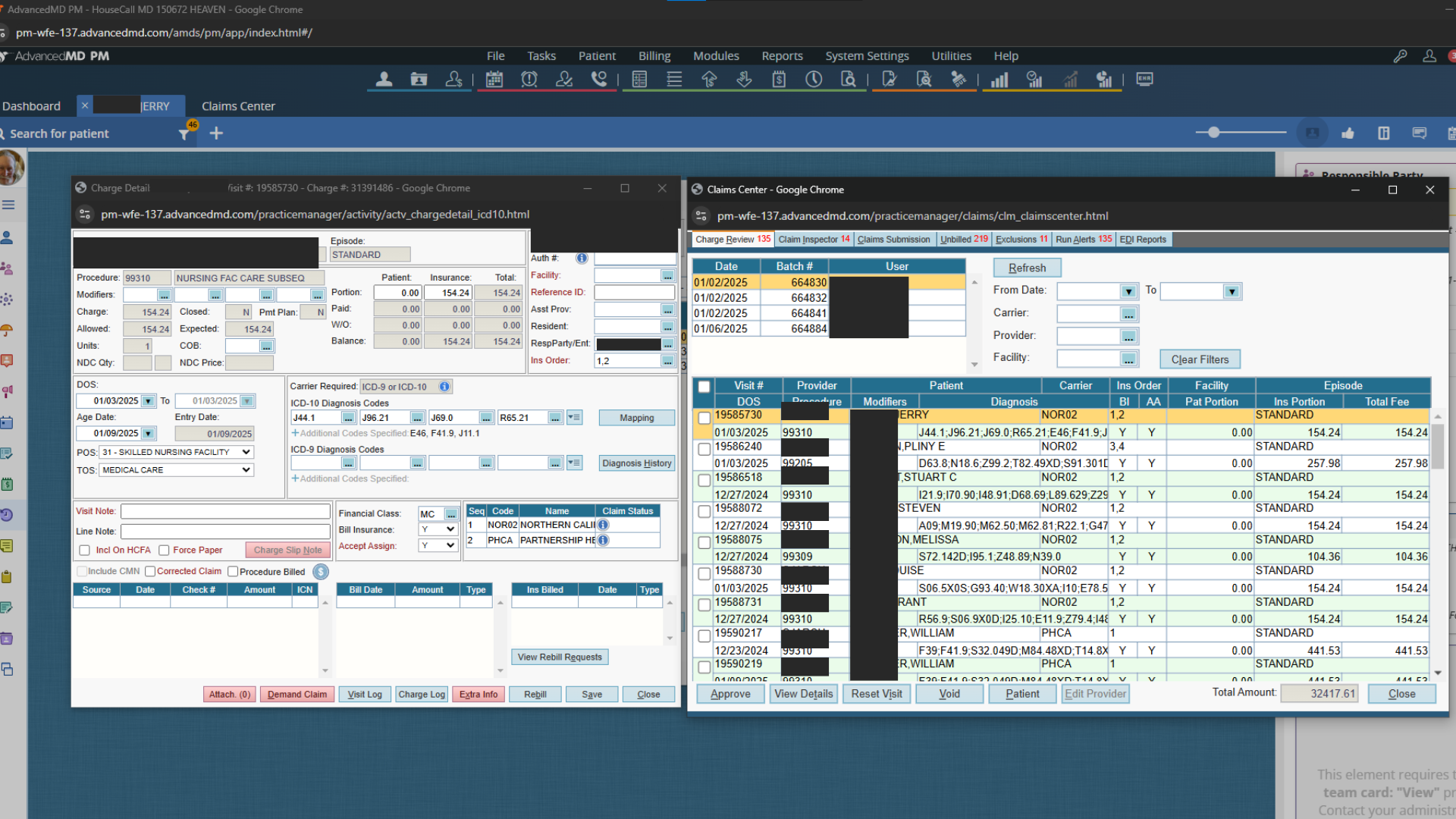Switch to the Claim Inspector tab
This screenshot has height=819, width=1456.
(814, 240)
